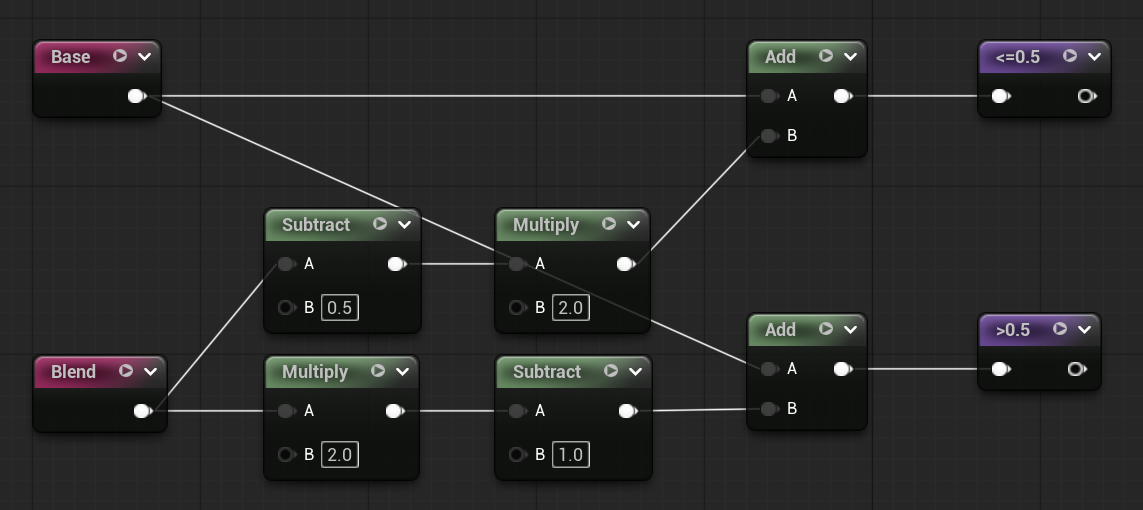Image resolution: width=1143 pixels, height=510 pixels.
Task: Click the 2.0 field on the Multiply fed by Subtract
Action: click(x=571, y=307)
